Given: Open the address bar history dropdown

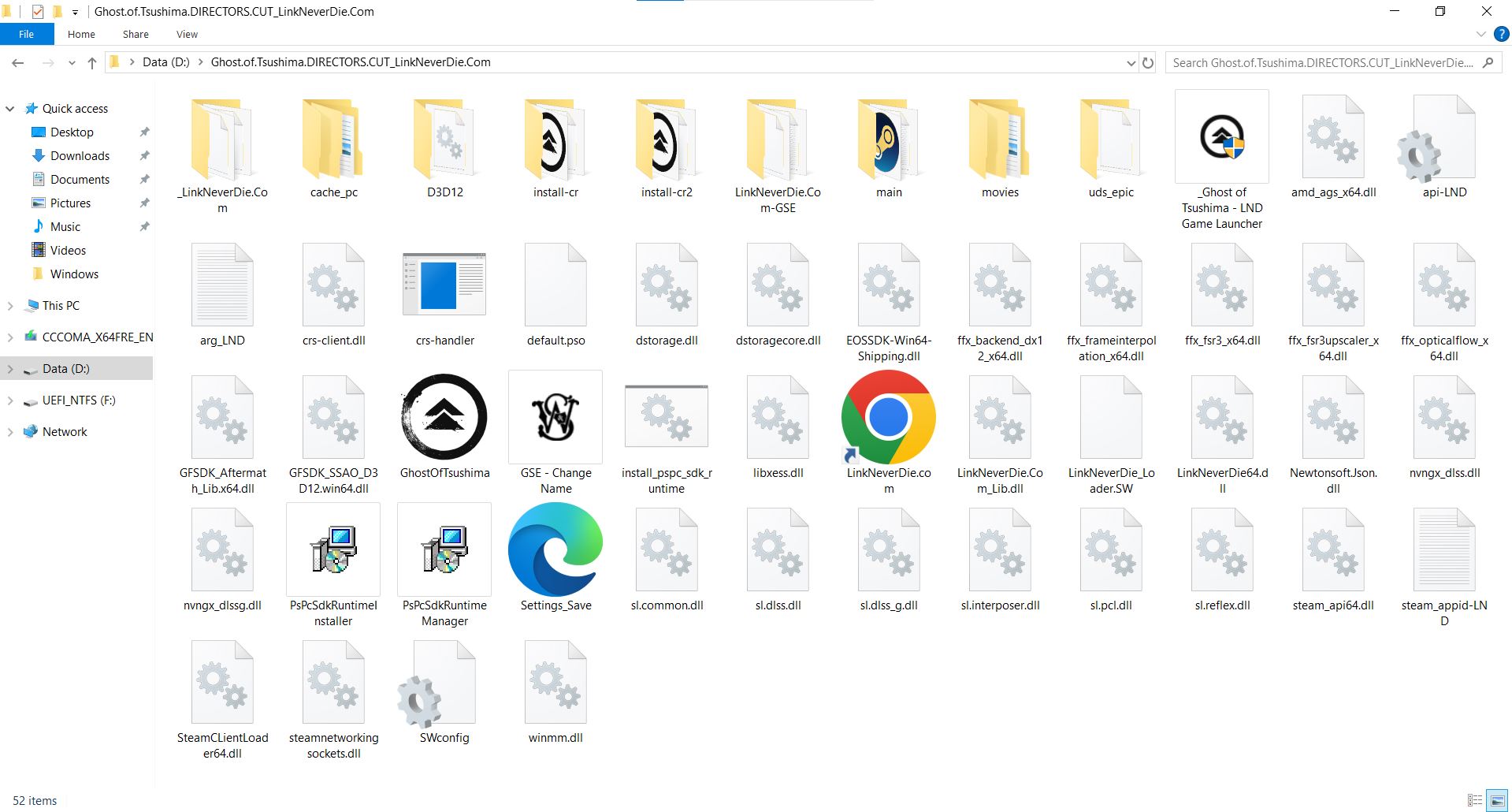Looking at the screenshot, I should (x=1131, y=63).
